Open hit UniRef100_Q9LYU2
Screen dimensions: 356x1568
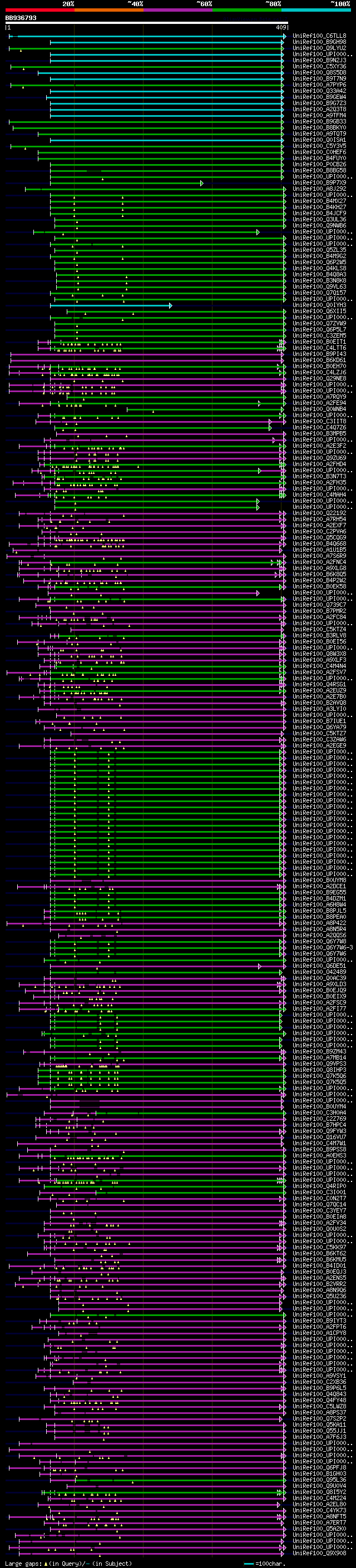coord(319,48)
